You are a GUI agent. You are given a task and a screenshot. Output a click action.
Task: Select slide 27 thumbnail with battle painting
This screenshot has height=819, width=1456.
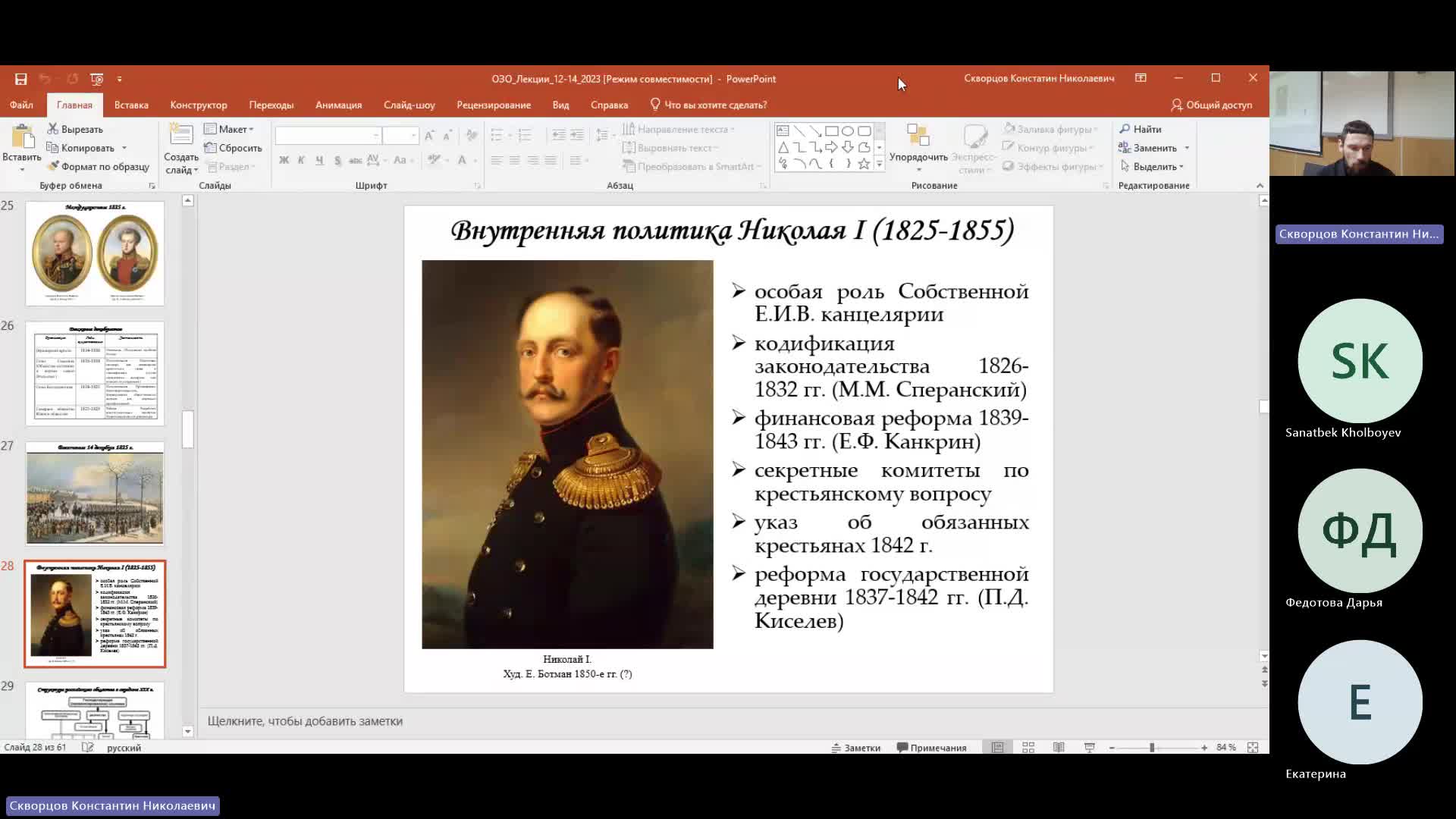coord(95,494)
